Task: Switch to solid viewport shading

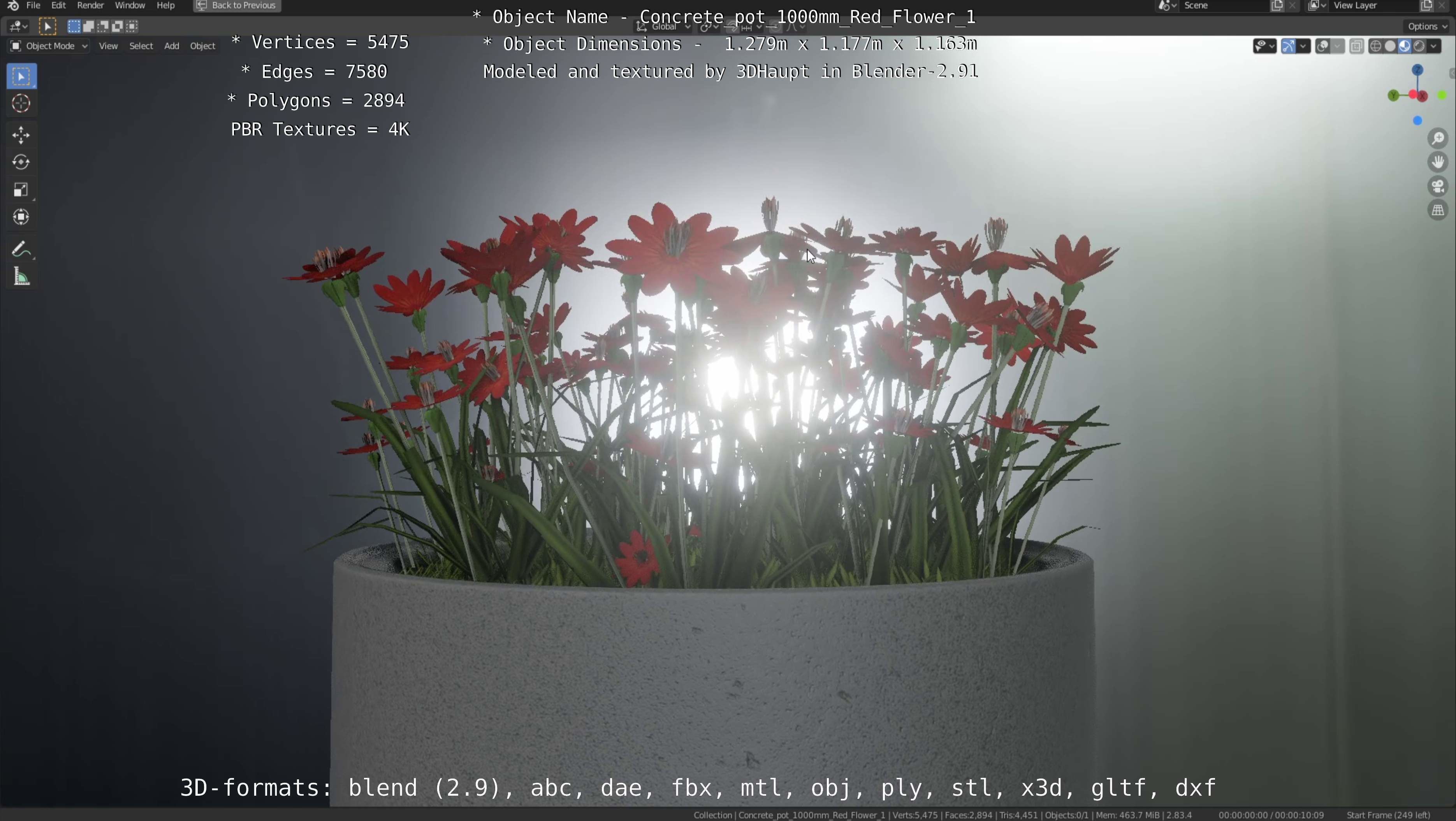Action: (1391, 46)
